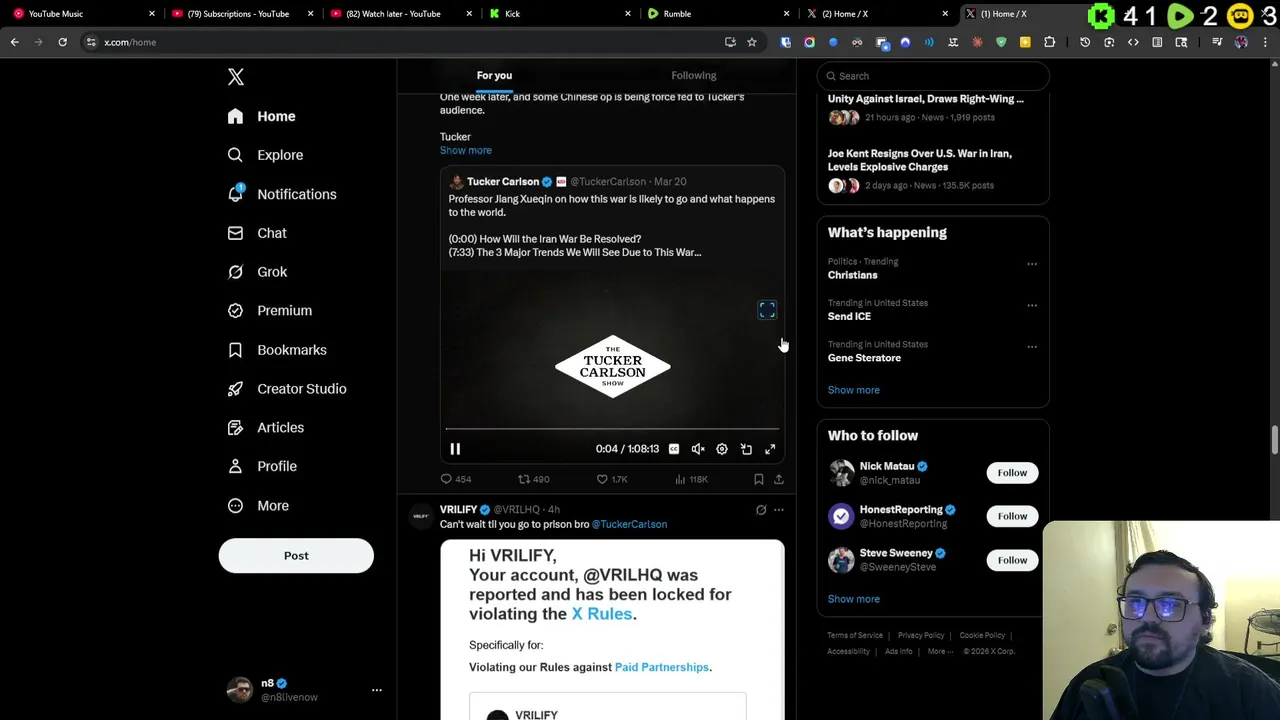1280x720 pixels.
Task: Open Notifications page
Action: click(282, 194)
